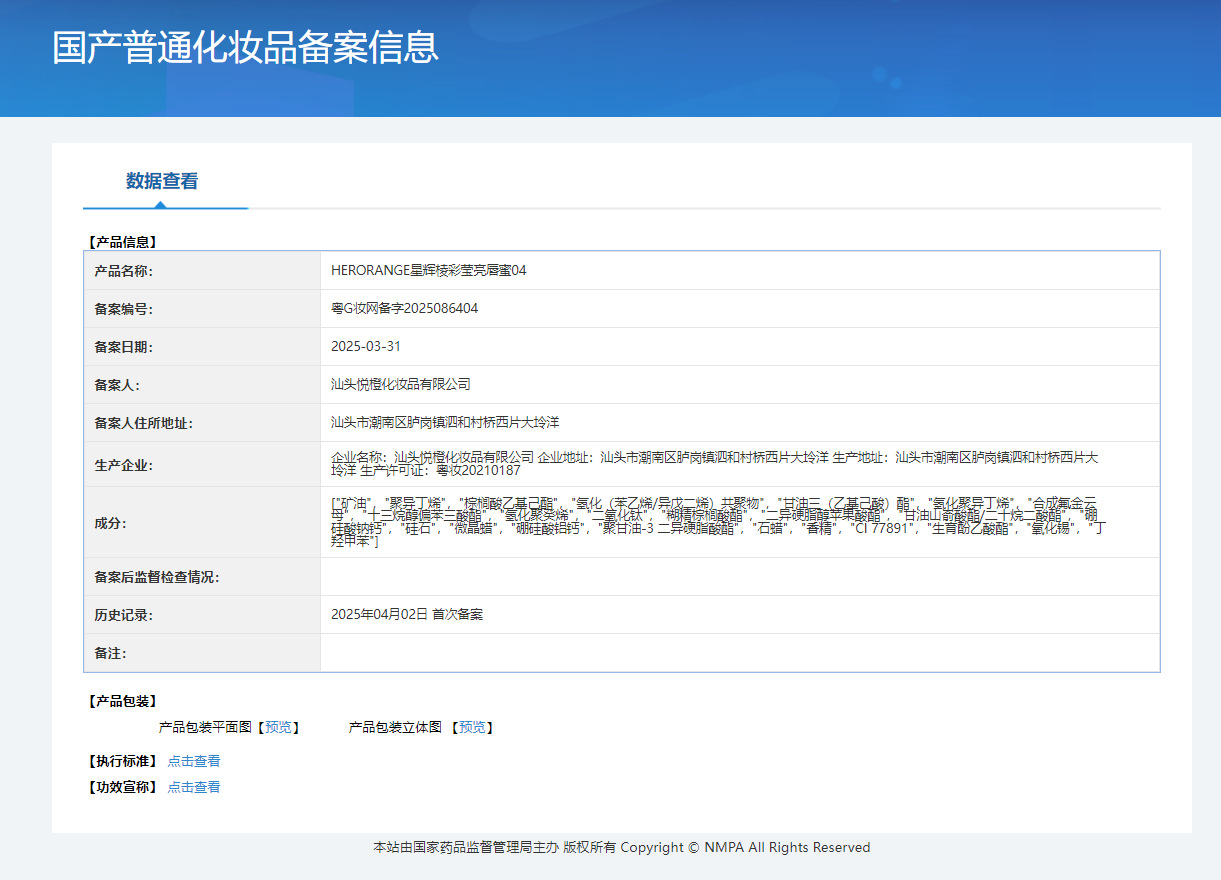Click the NMPA copyright footer text
The height and width of the screenshot is (880, 1221).
pos(621,847)
